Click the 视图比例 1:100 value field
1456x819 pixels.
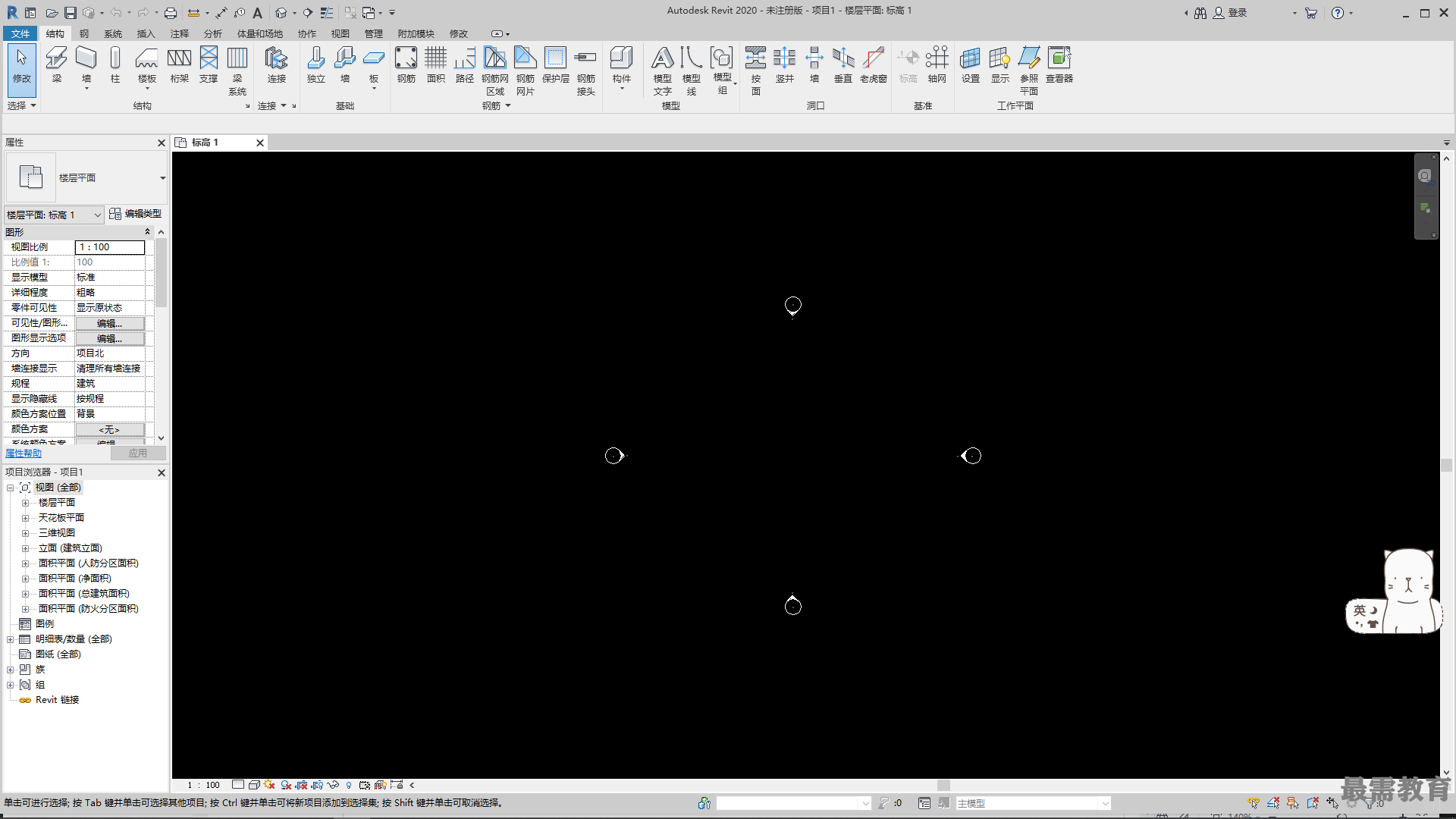click(109, 247)
